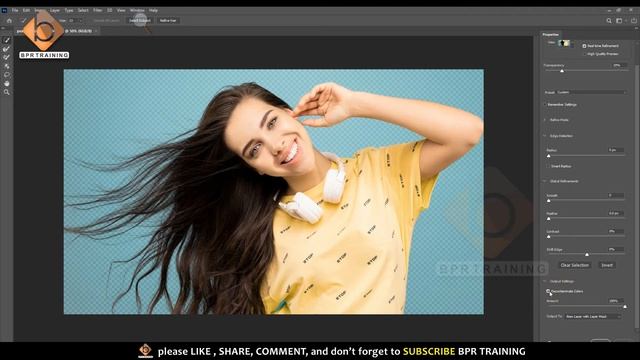
Task: Click the Shift Edge slider handle
Action: (587, 255)
